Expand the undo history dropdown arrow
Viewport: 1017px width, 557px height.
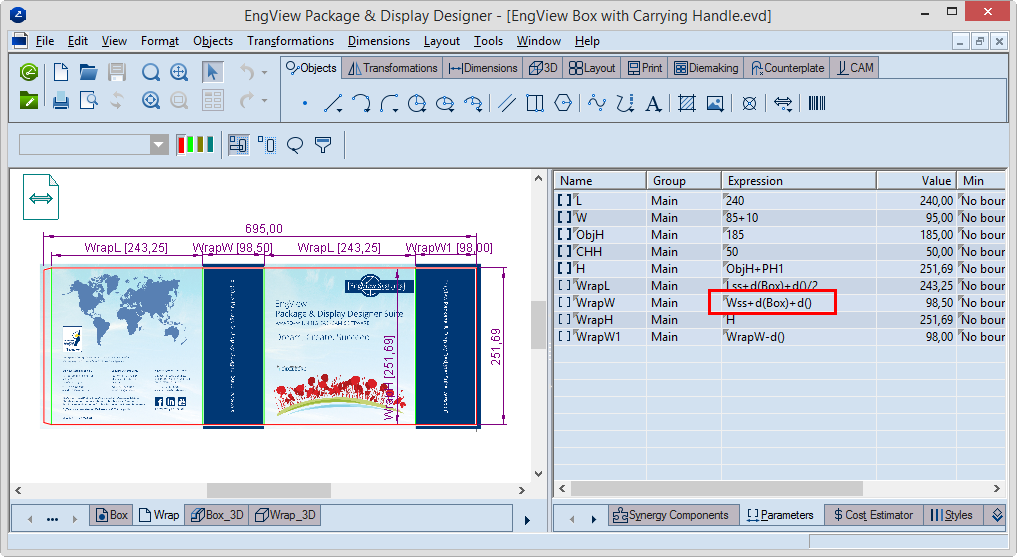265,72
